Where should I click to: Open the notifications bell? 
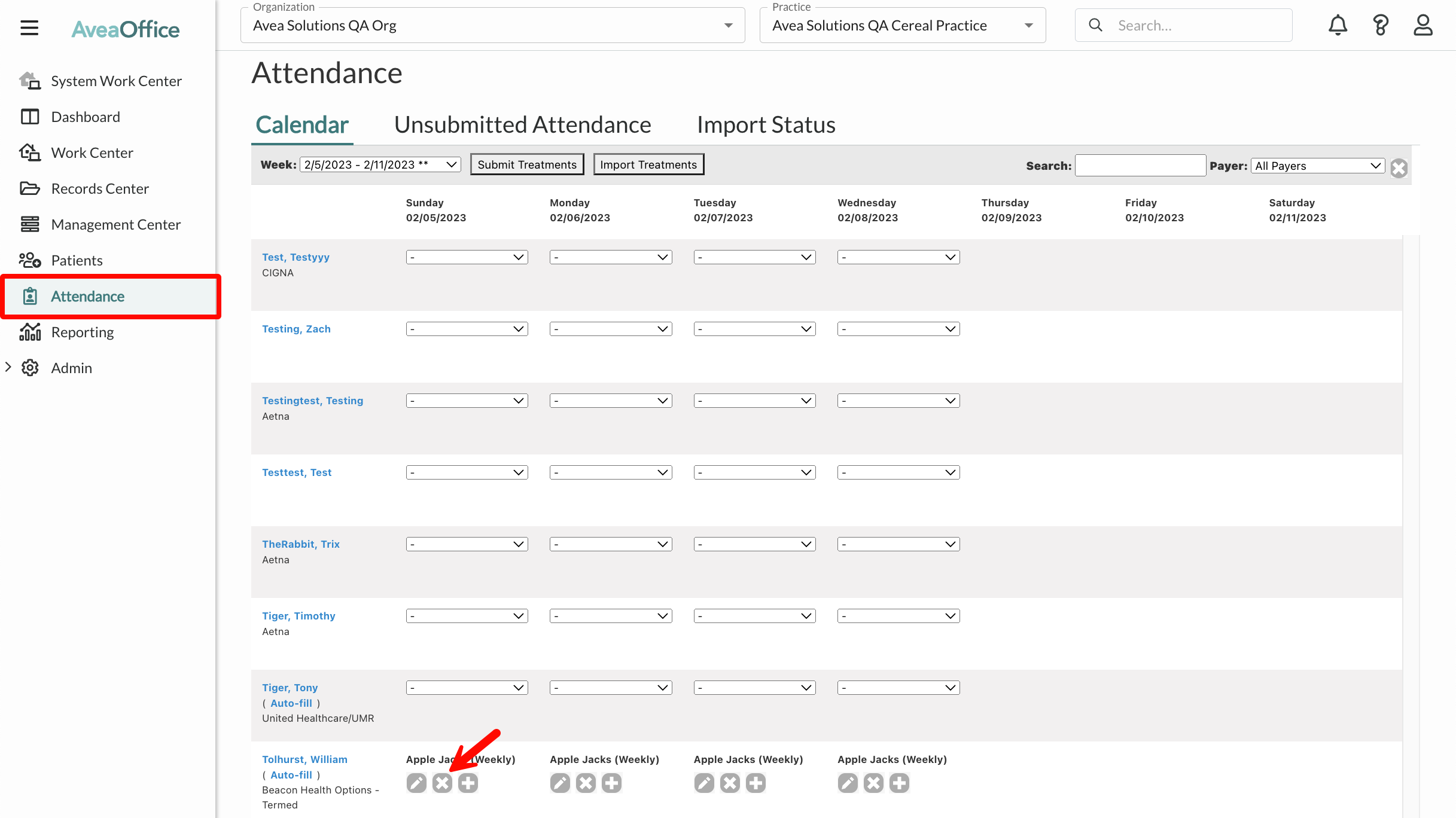[x=1338, y=25]
